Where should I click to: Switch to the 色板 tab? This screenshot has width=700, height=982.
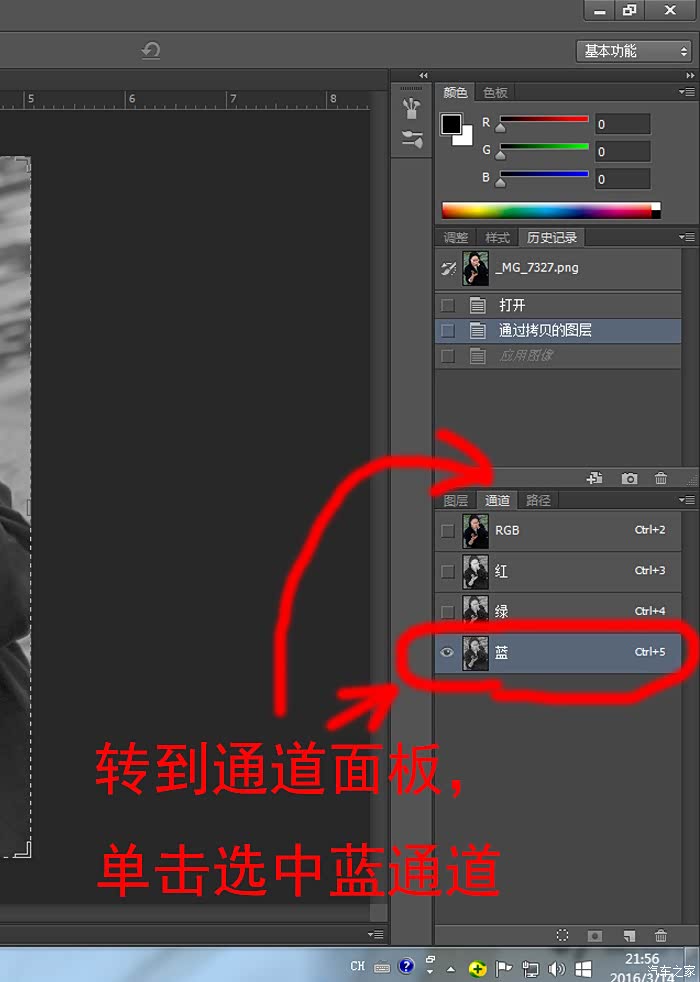click(x=495, y=93)
